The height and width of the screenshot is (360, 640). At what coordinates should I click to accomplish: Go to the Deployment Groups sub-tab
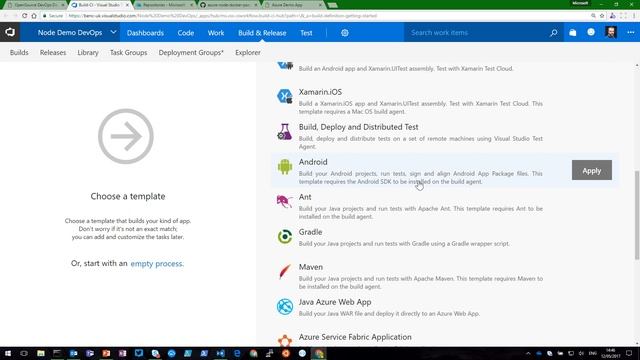(191, 52)
